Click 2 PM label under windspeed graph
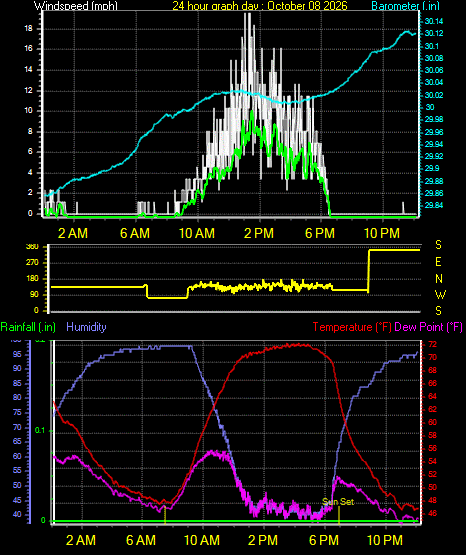 click(x=259, y=233)
